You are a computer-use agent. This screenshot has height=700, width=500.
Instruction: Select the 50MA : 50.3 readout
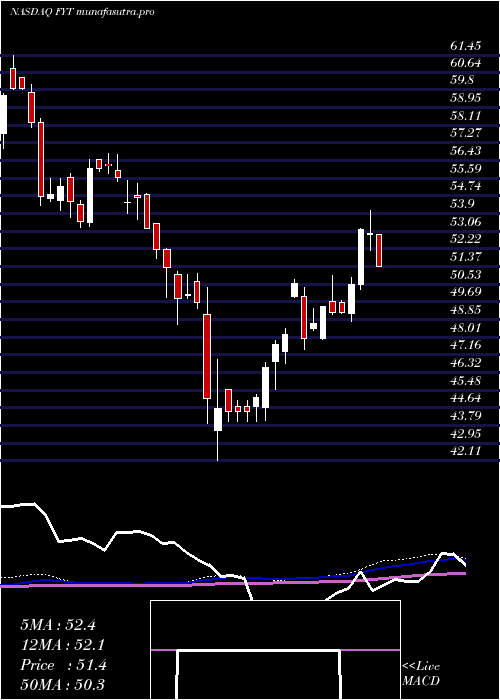pos(62,685)
